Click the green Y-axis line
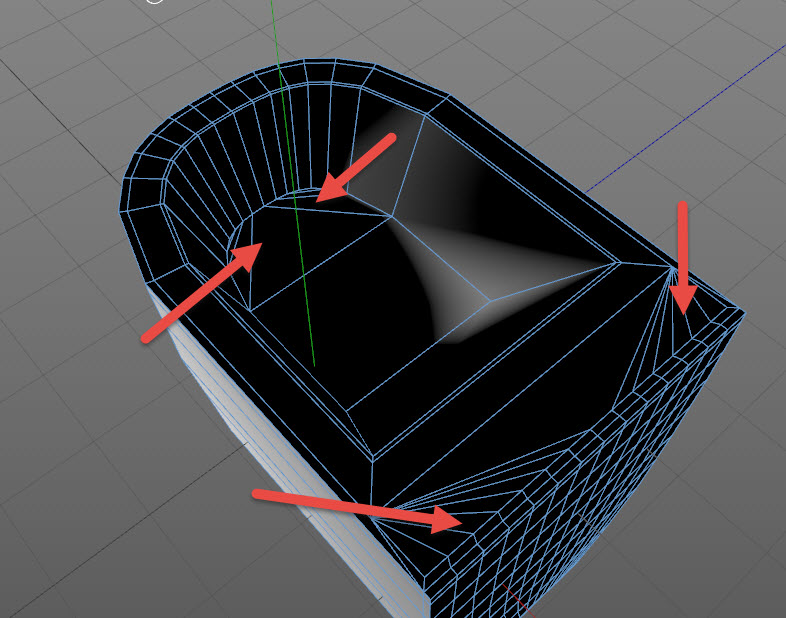 tap(292, 180)
